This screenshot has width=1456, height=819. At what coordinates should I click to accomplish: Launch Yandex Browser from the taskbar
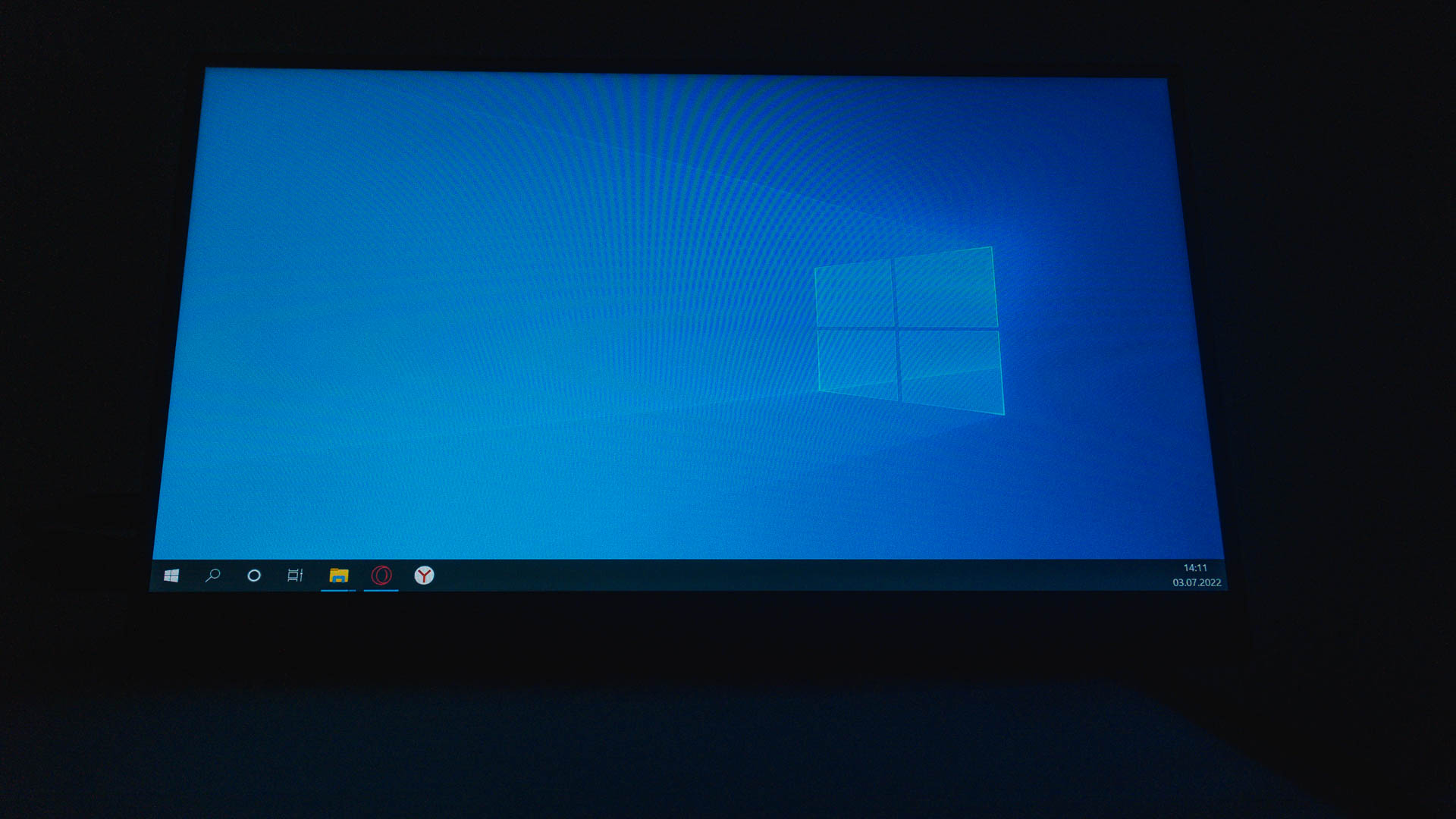(x=425, y=576)
